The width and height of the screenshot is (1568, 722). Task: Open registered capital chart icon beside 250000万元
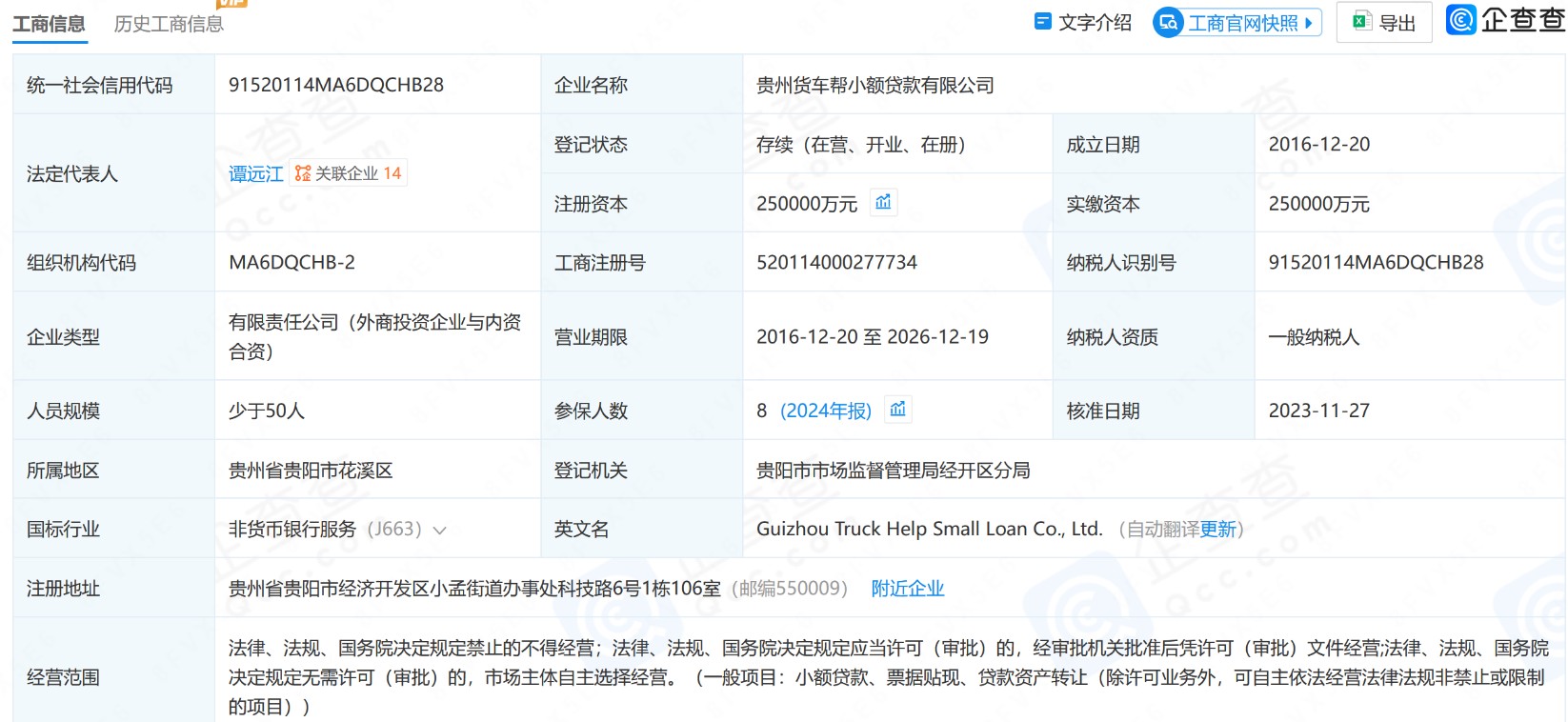pos(884,202)
